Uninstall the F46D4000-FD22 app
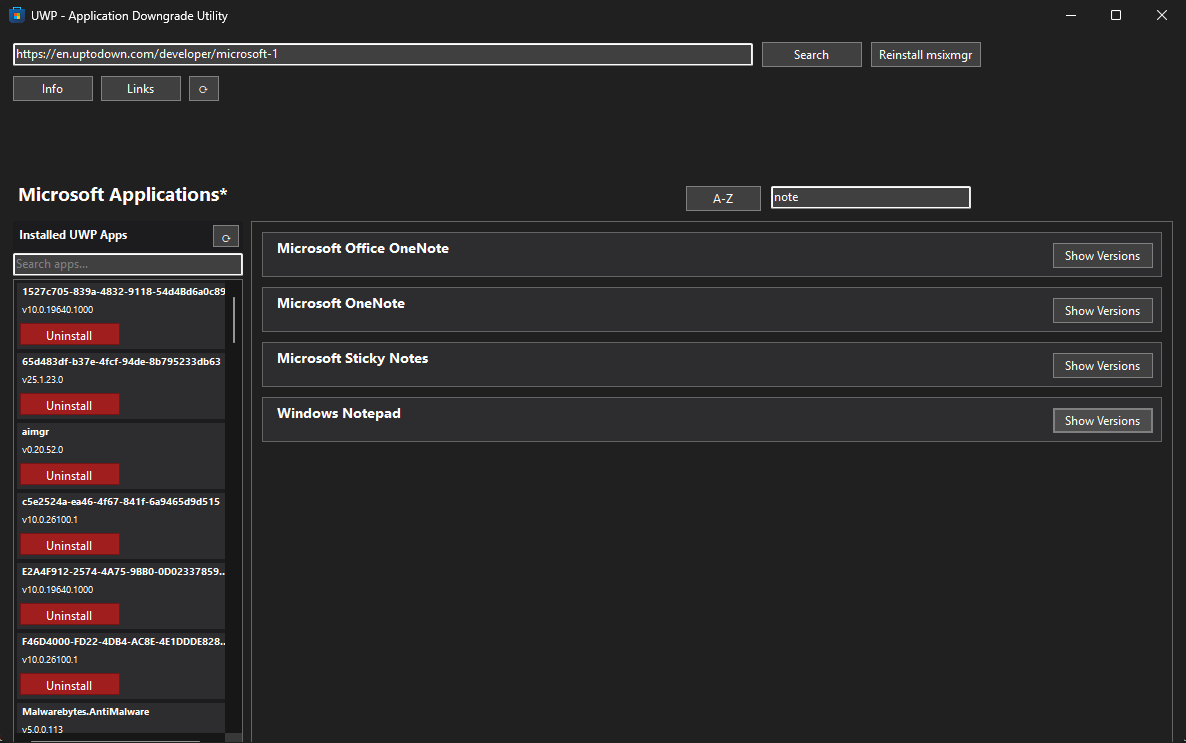1186x743 pixels. (70, 685)
